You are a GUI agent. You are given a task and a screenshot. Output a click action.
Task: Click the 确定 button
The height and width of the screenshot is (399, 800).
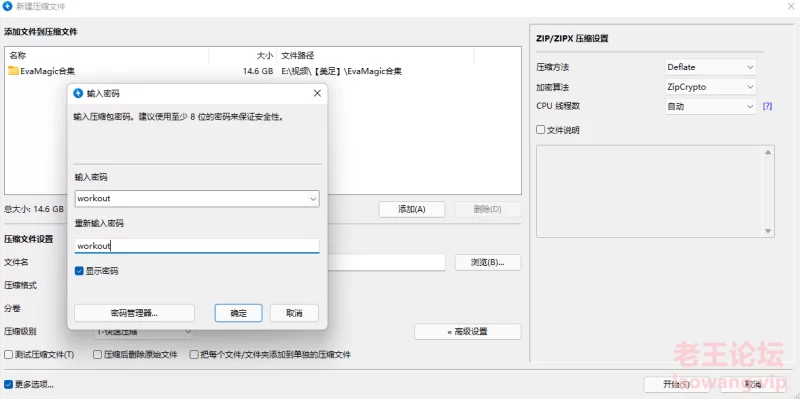[x=238, y=313]
